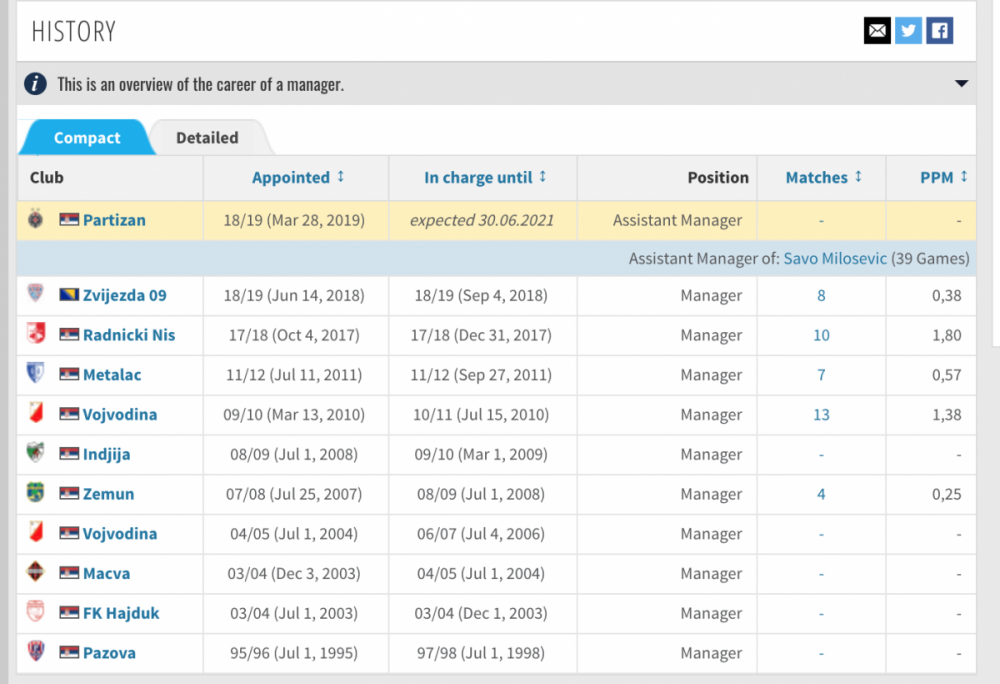This screenshot has width=1000, height=684.
Task: Click the email share icon
Action: (877, 31)
